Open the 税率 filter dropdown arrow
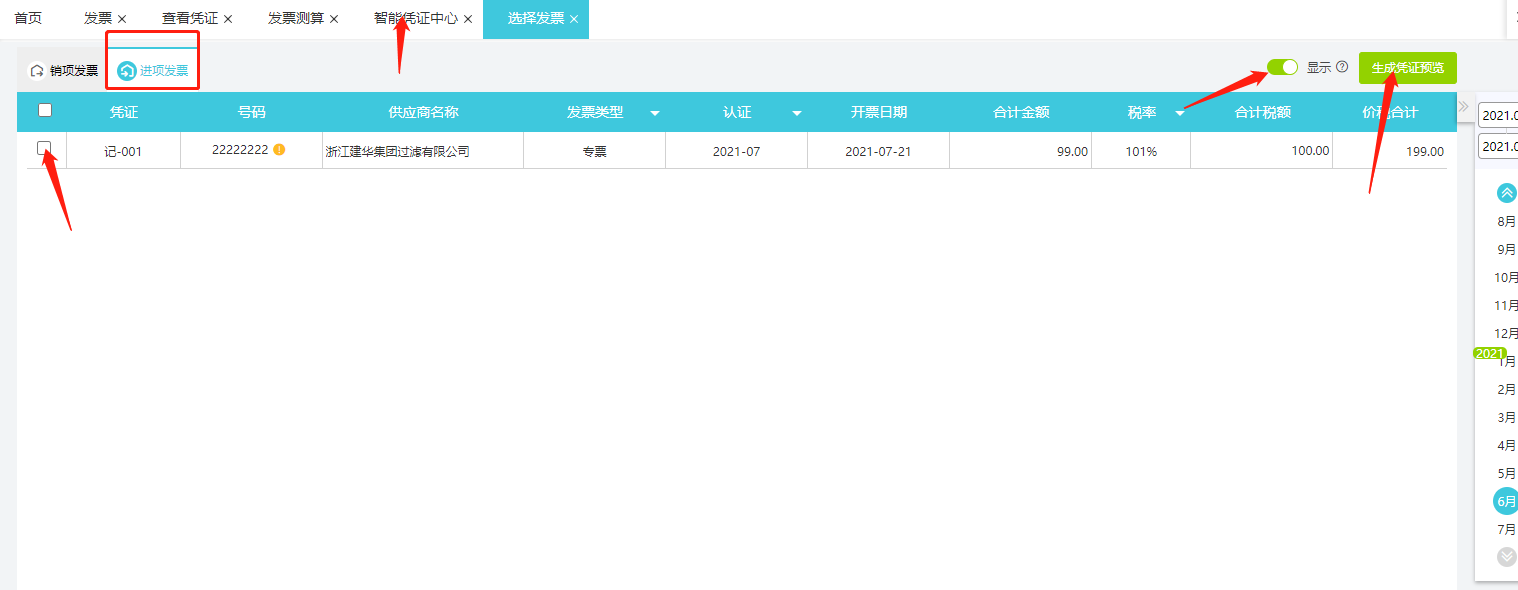Image resolution: width=1518 pixels, height=590 pixels. (x=1180, y=113)
